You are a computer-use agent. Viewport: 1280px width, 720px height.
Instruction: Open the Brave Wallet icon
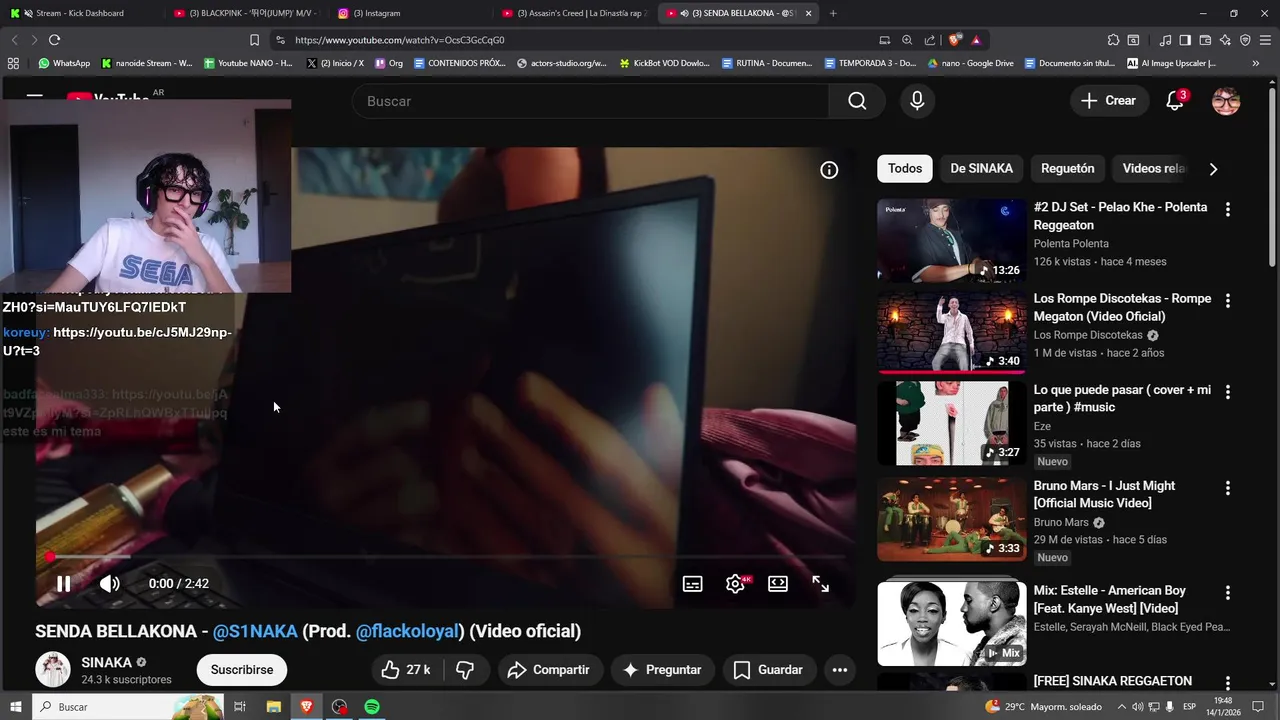[1205, 40]
